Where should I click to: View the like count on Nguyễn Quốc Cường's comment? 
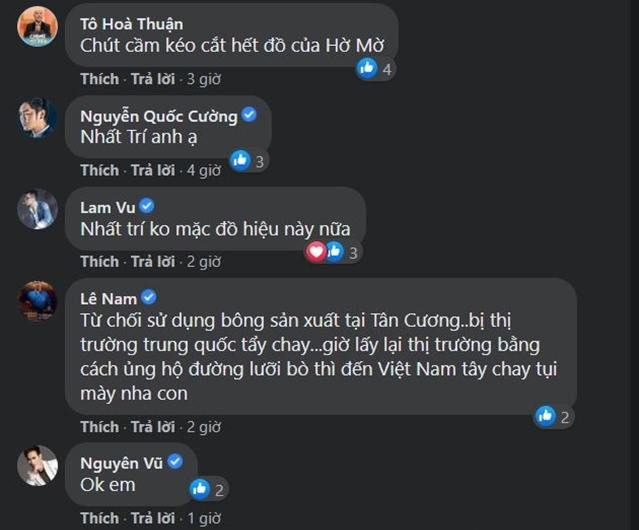click(x=260, y=162)
